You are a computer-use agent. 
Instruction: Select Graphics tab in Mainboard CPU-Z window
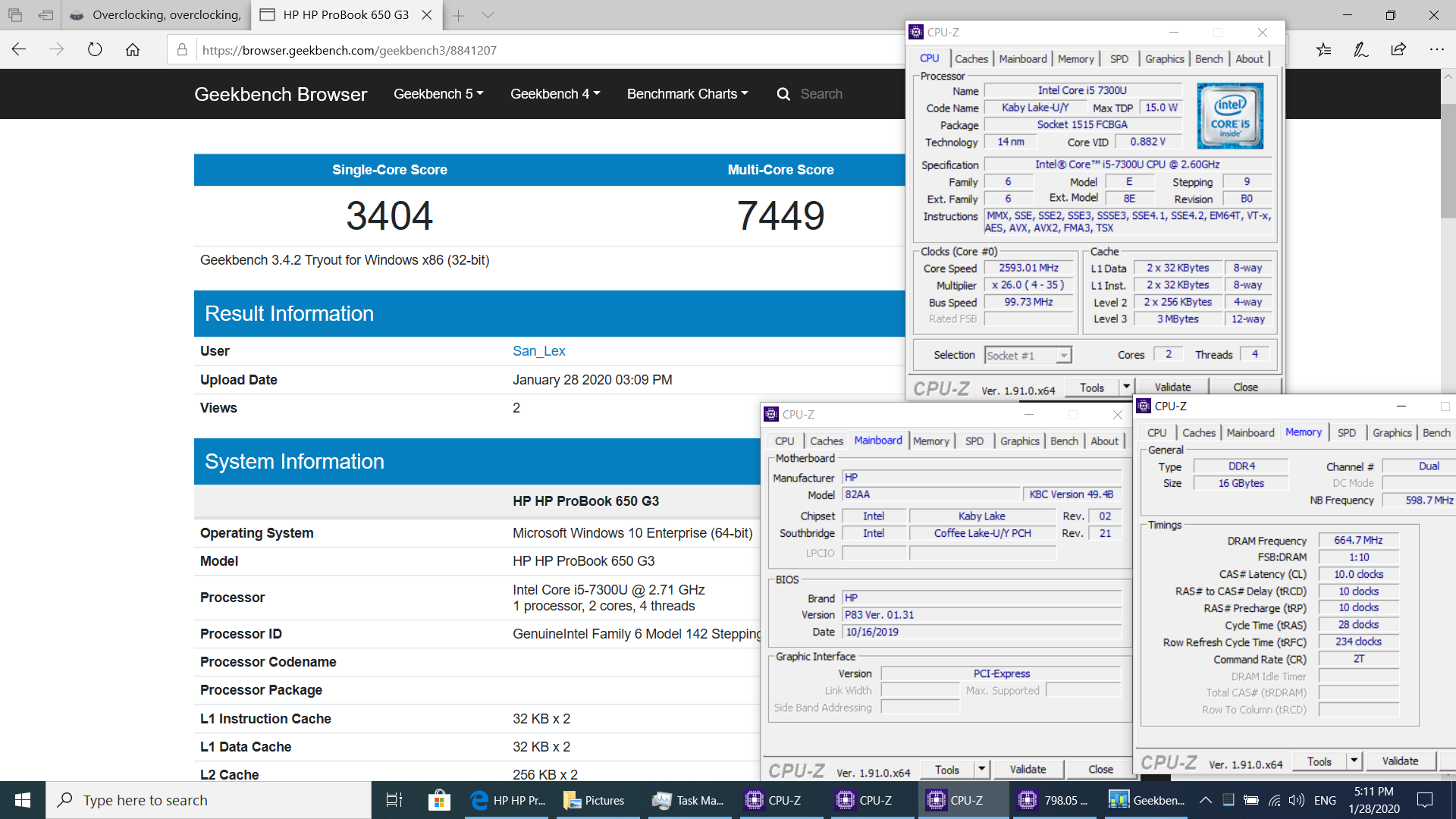[1019, 441]
